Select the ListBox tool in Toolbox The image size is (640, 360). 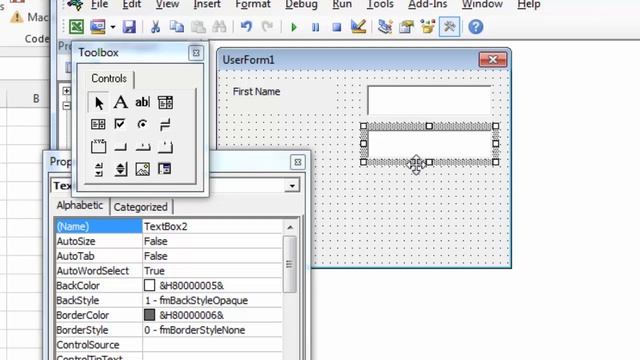[98, 124]
